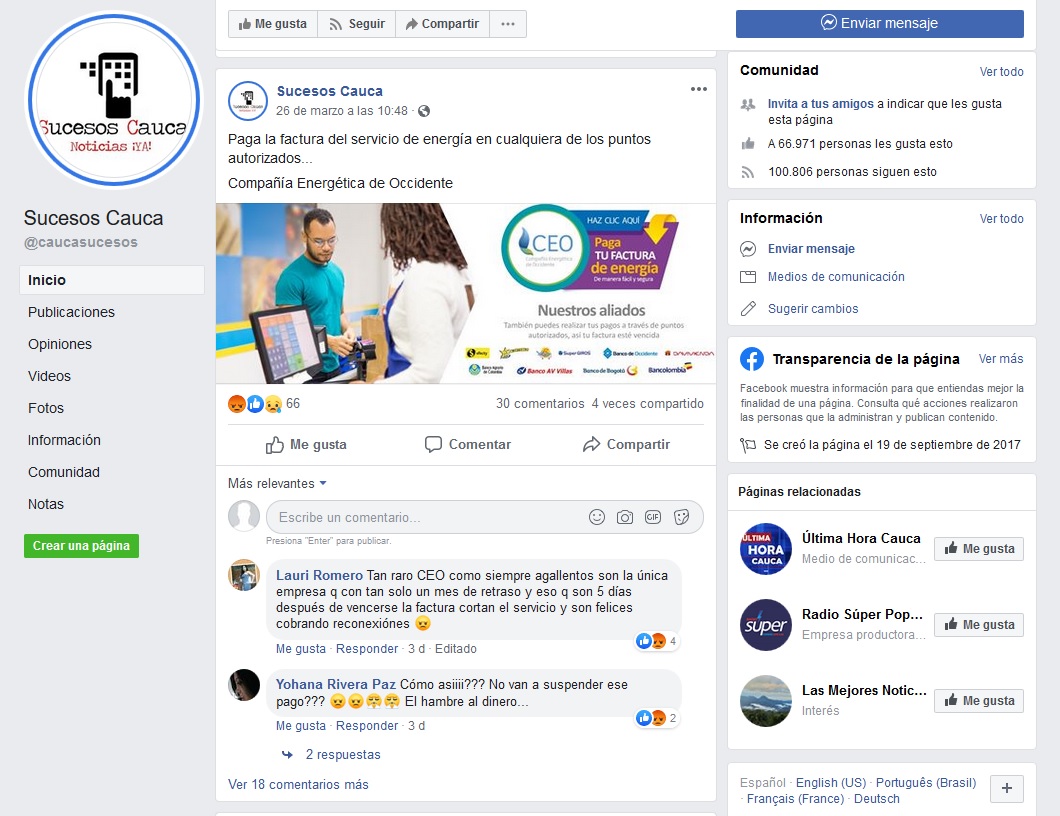Like Las Mejores Noticias page
1060x816 pixels.
(x=979, y=700)
